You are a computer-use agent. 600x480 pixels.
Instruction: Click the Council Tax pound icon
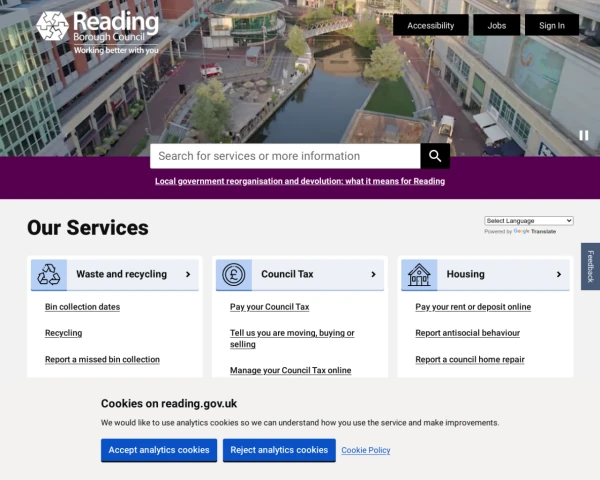(x=234, y=274)
